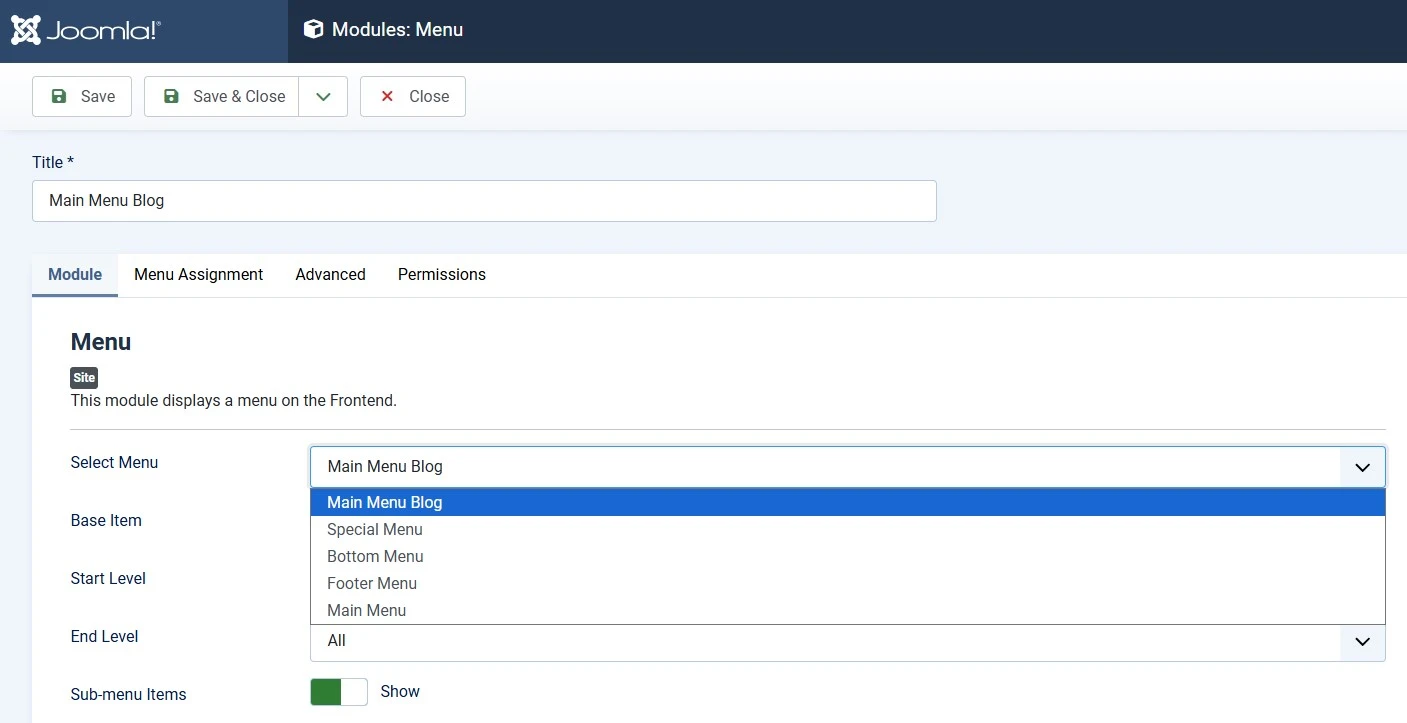The width and height of the screenshot is (1407, 723).
Task: Click the Base Item label
Action: pyautogui.click(x=106, y=521)
